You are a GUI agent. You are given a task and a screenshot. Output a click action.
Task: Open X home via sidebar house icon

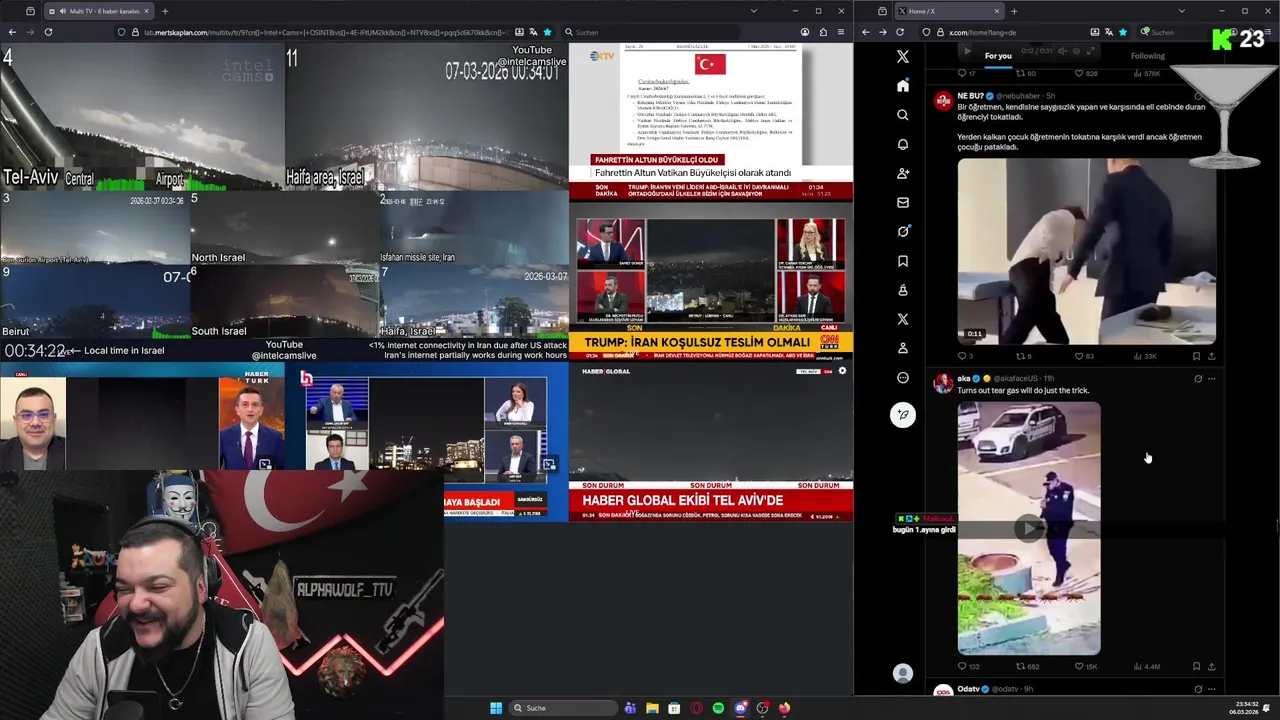903,86
